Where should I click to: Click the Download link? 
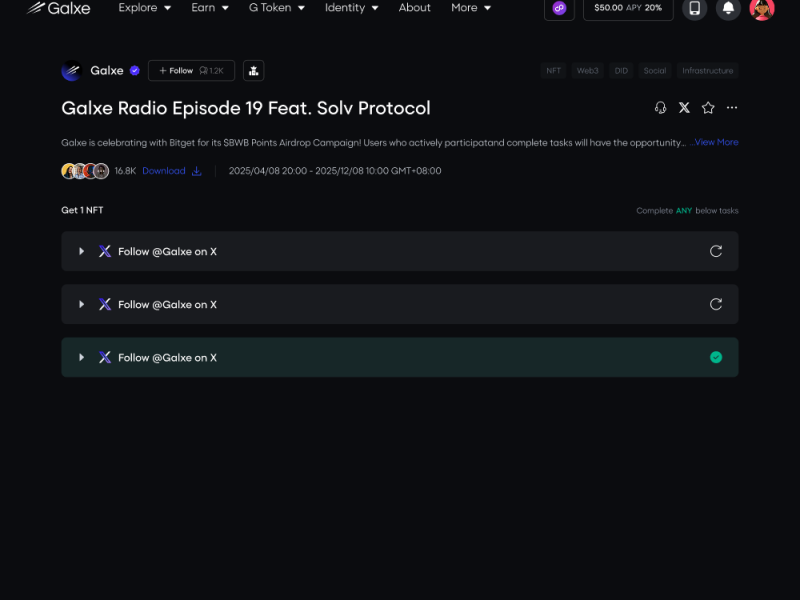(172, 171)
